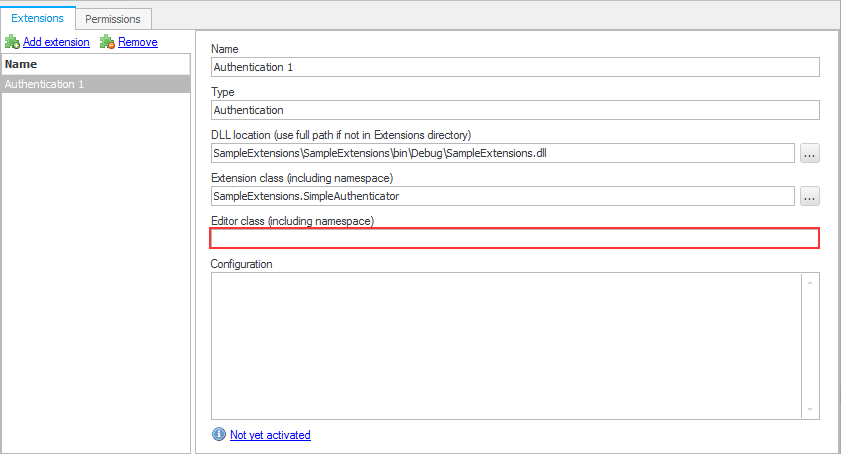
Task: Click the DLL location path field
Action: click(503, 153)
